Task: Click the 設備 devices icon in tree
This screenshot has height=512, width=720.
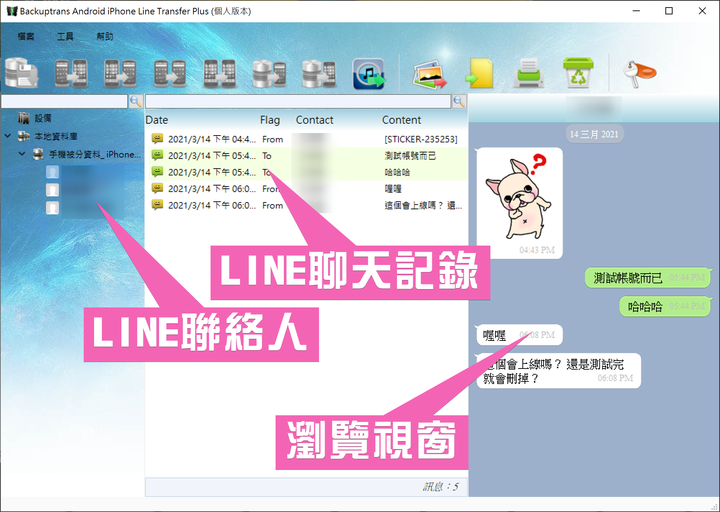Action: coord(24,118)
